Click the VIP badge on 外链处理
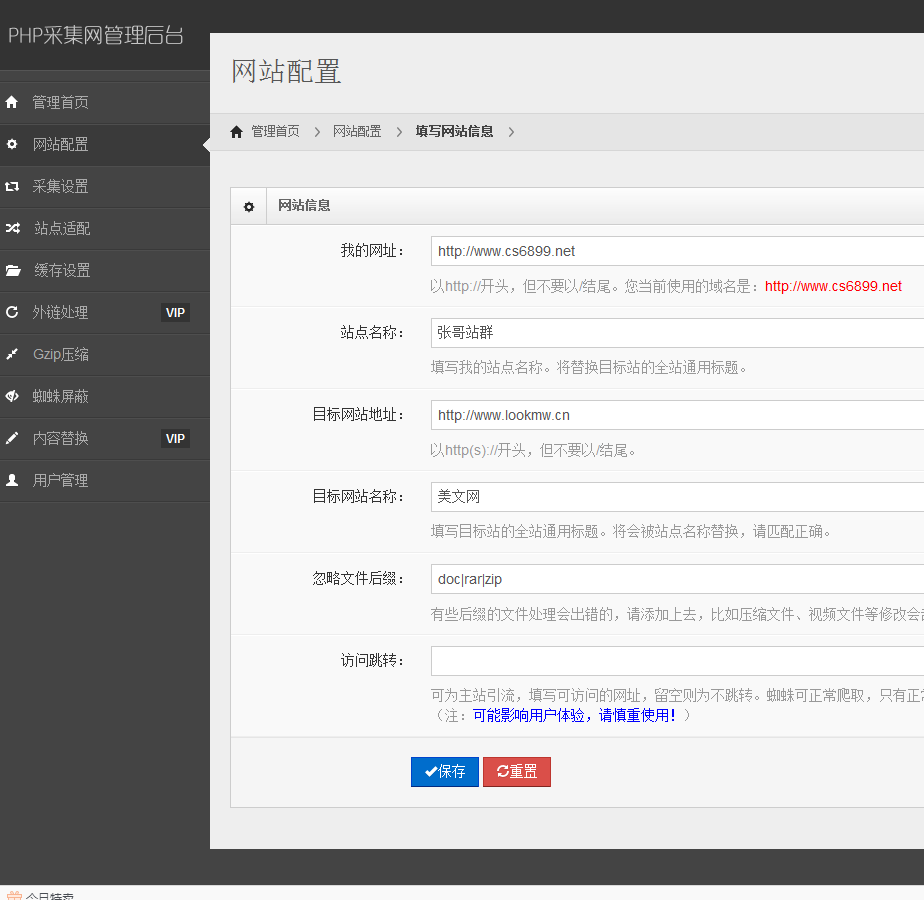This screenshot has height=900, width=924. click(x=175, y=312)
